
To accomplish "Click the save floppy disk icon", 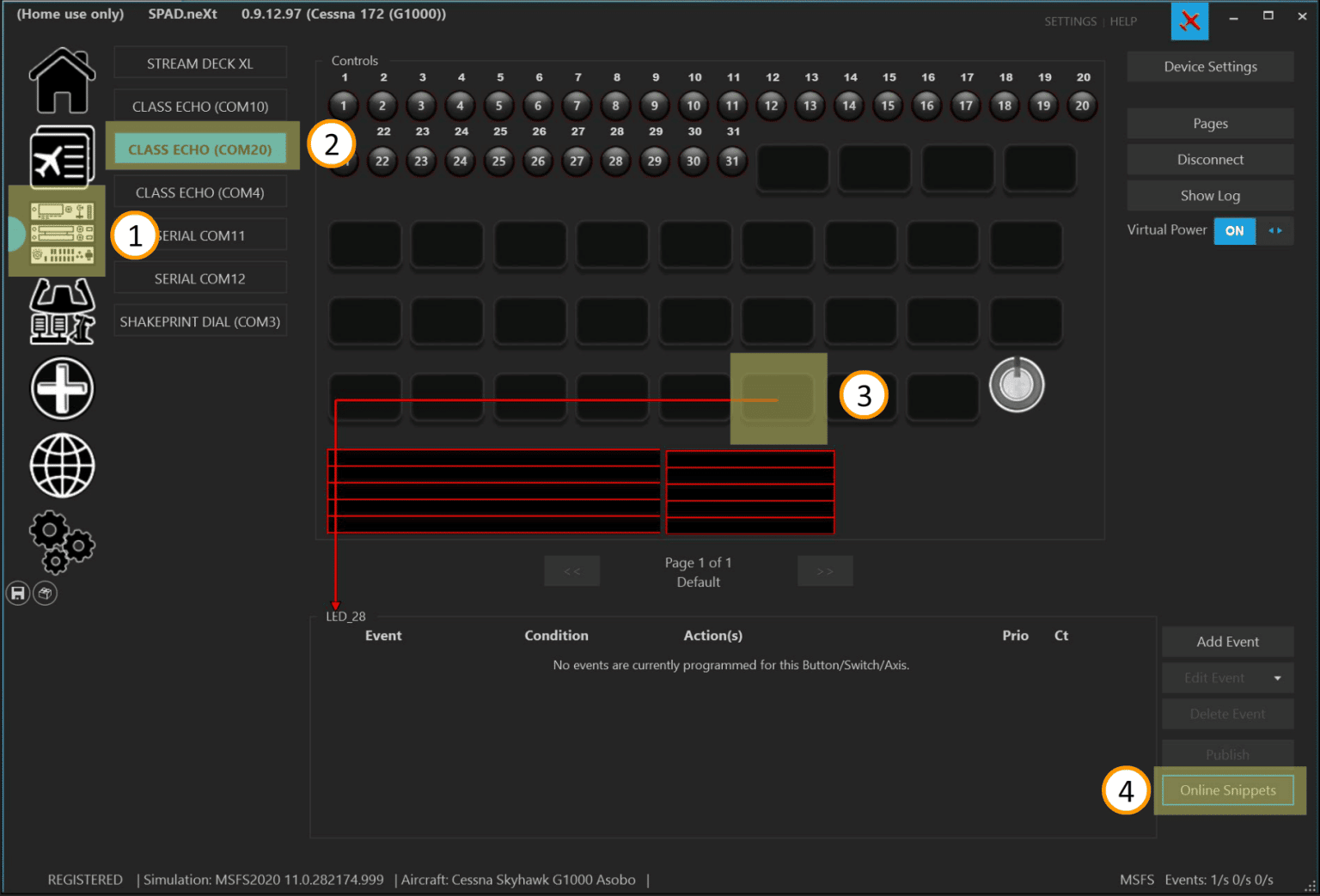I will [17, 592].
